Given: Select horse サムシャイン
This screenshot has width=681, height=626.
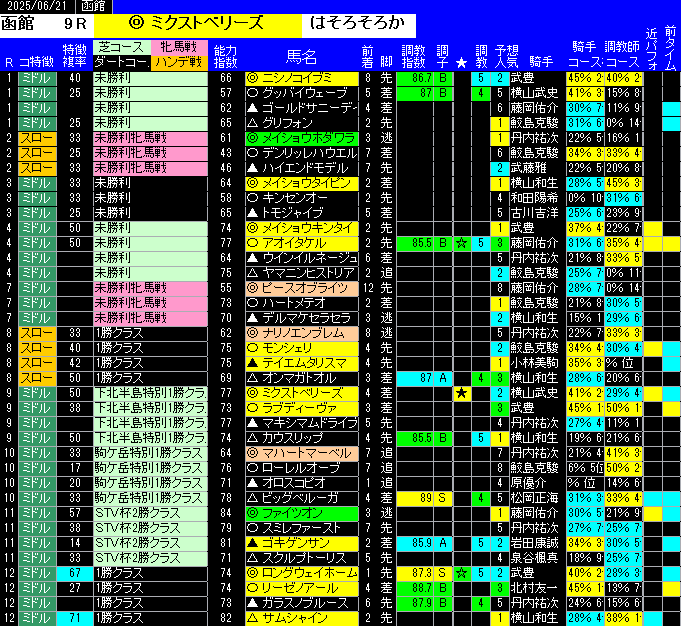Looking at the screenshot, I should coord(302,618).
